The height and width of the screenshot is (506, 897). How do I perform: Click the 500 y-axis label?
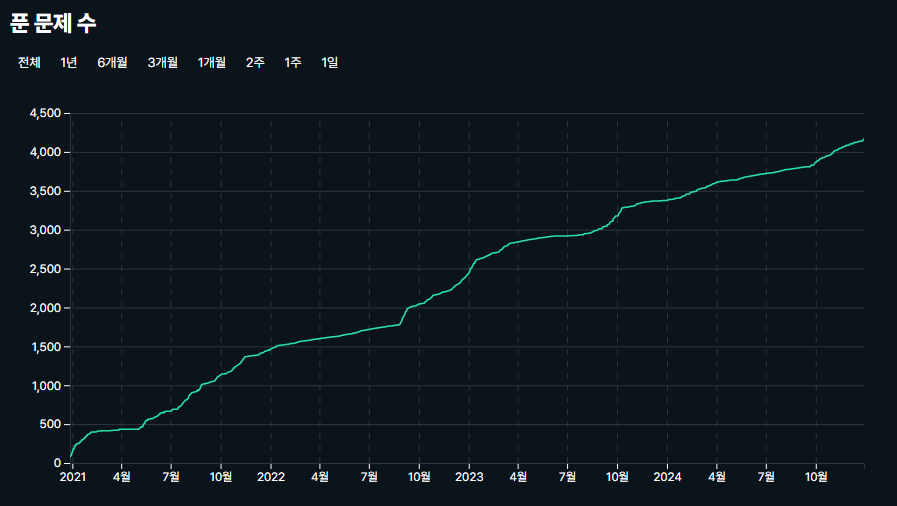click(50, 424)
